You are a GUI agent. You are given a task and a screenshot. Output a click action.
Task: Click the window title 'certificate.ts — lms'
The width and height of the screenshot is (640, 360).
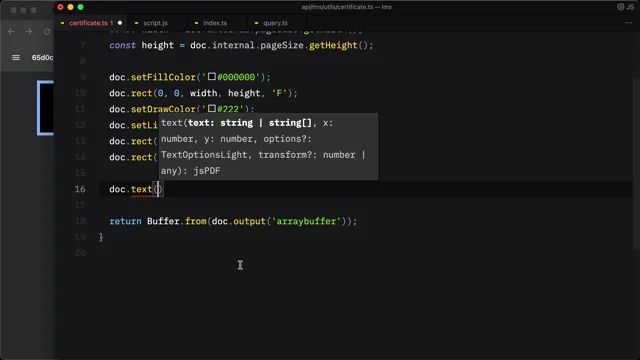[x=347, y=7]
